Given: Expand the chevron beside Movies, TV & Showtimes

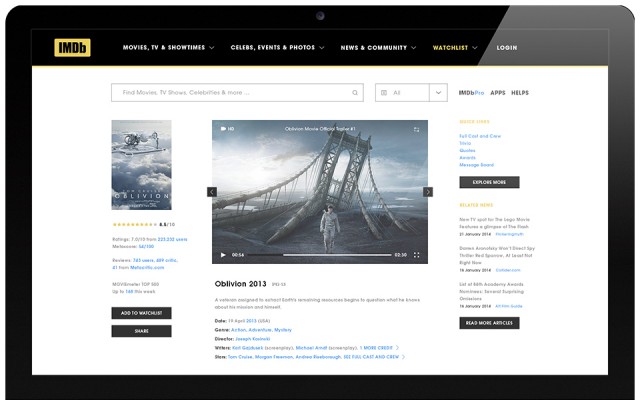Looking at the screenshot, I should 211,48.
